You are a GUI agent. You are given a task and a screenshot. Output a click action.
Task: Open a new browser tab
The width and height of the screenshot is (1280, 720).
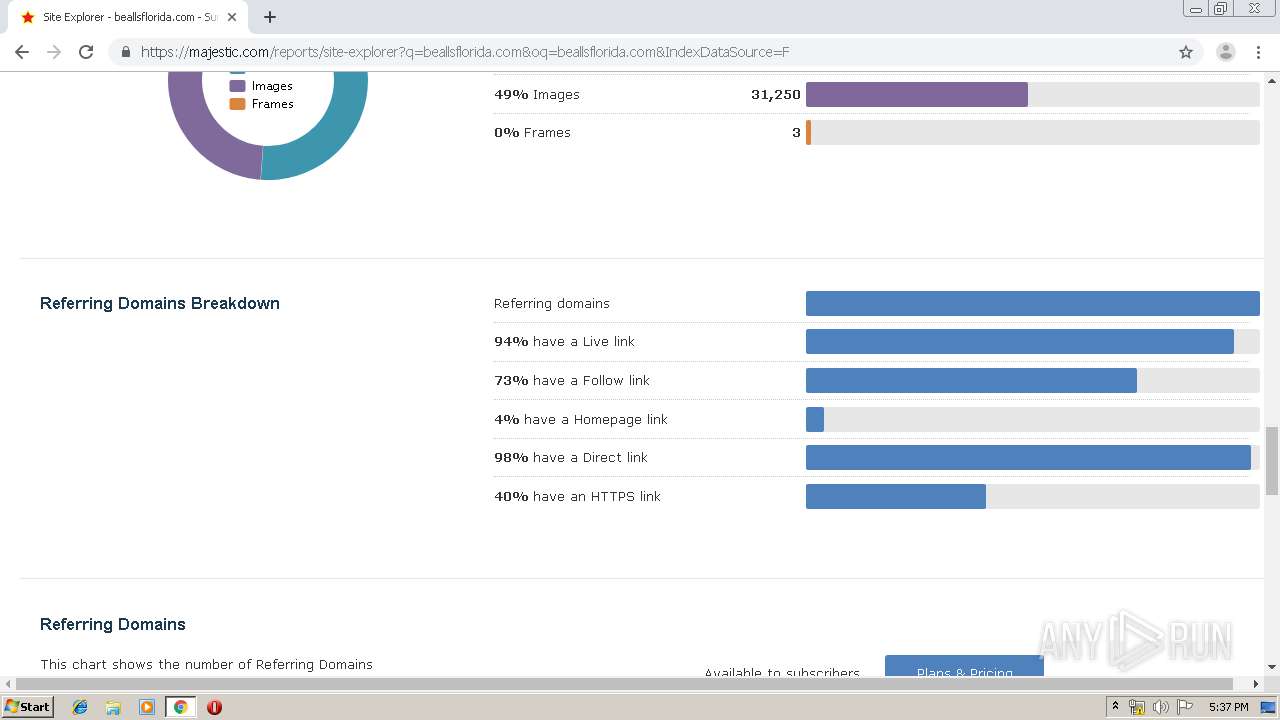coord(270,17)
